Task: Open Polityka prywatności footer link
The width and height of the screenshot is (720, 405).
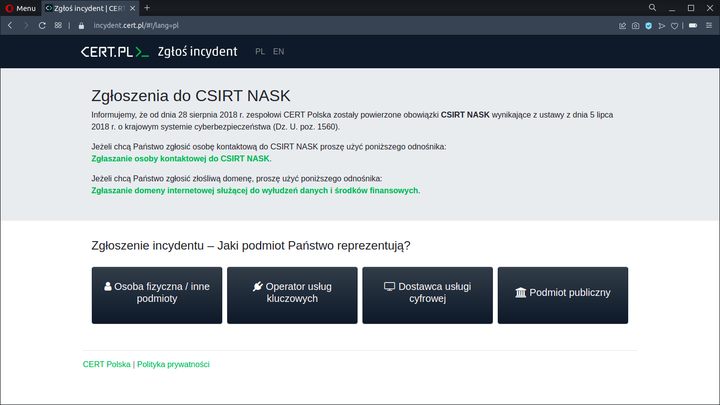Action: pos(173,364)
